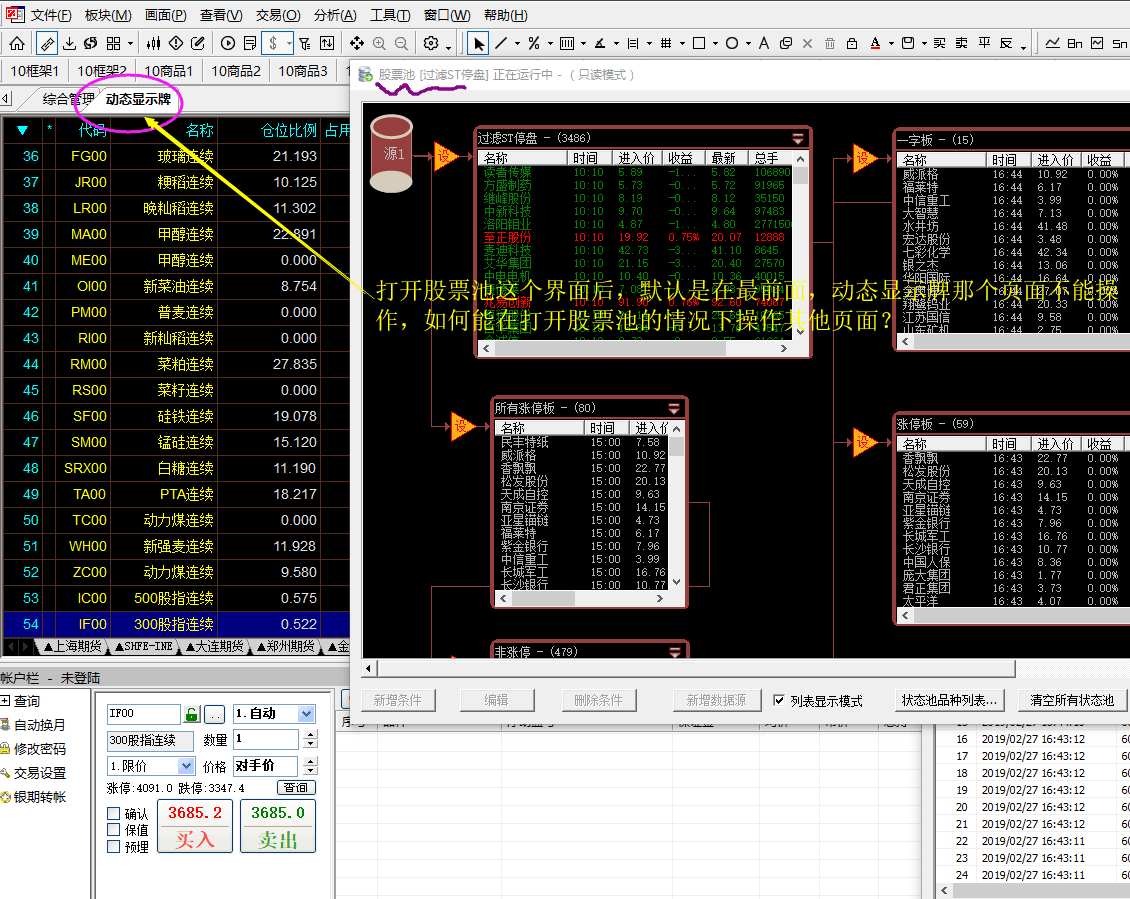Viewport: 1130px width, 899px height.
Task: Enable the 确认 confirm checkbox
Action: pyautogui.click(x=113, y=813)
